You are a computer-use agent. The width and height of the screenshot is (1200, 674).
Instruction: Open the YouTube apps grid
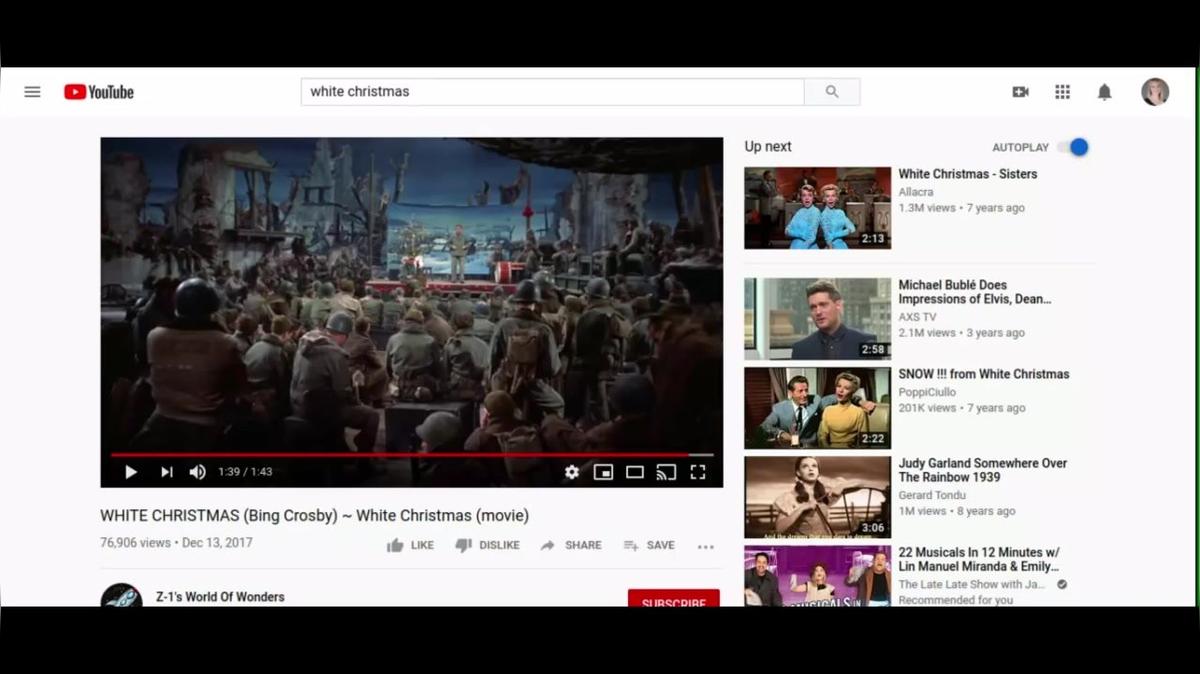[x=1062, y=92]
